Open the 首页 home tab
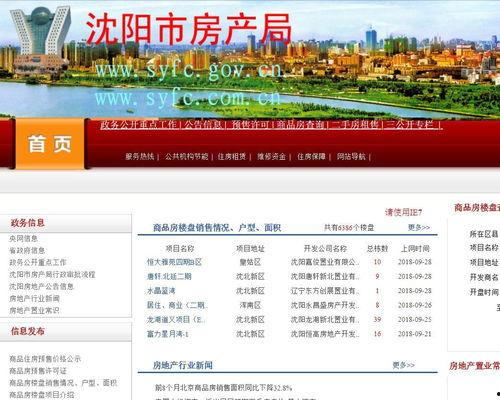The image size is (500, 400). point(50,144)
